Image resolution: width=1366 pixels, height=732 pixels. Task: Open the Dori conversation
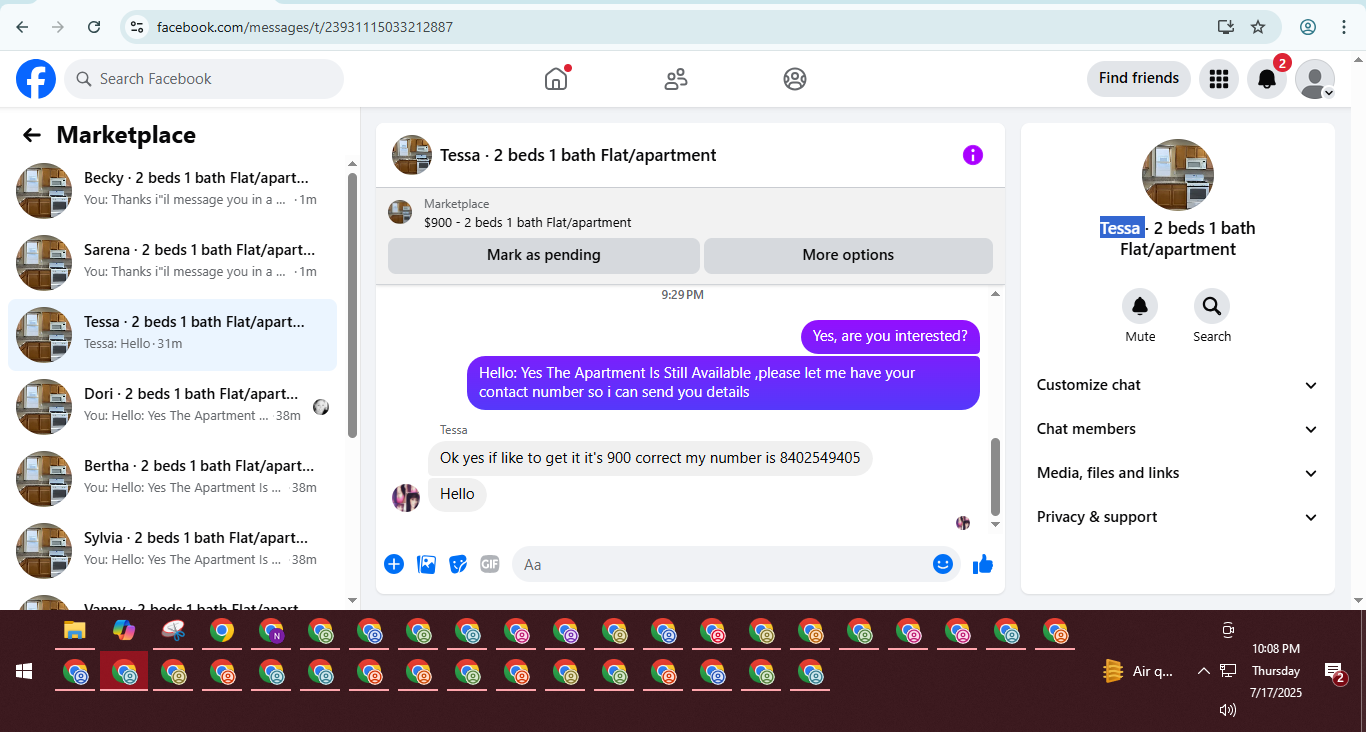click(x=173, y=407)
